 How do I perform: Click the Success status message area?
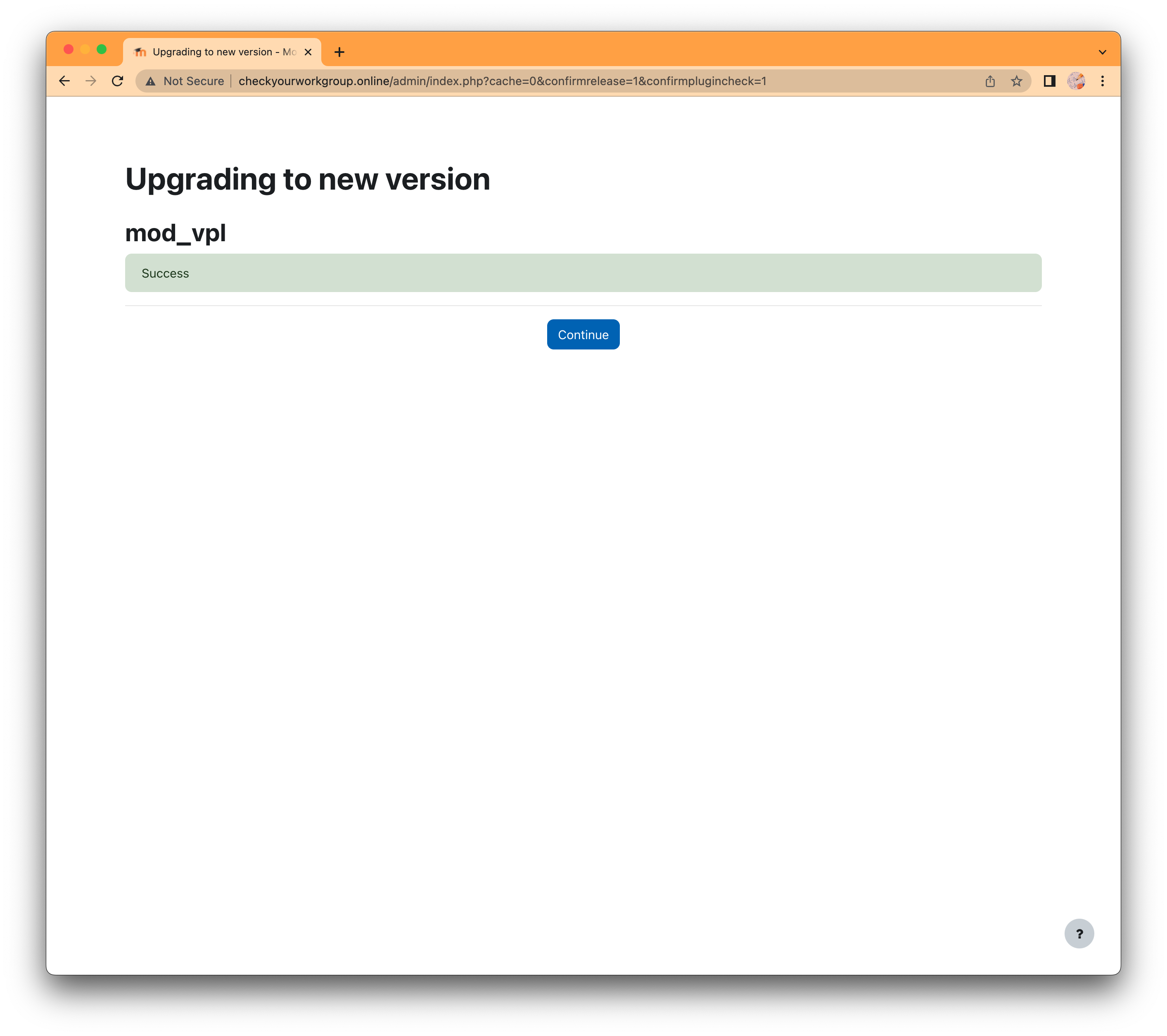coord(583,272)
